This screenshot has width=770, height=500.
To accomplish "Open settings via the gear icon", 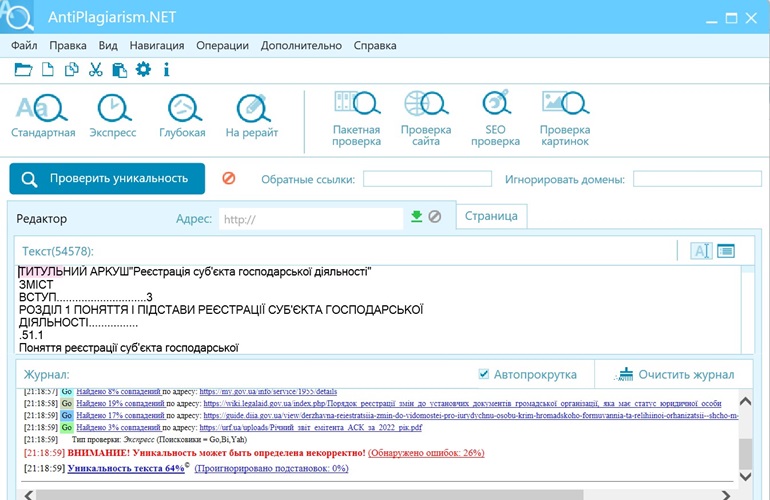I will (143, 69).
